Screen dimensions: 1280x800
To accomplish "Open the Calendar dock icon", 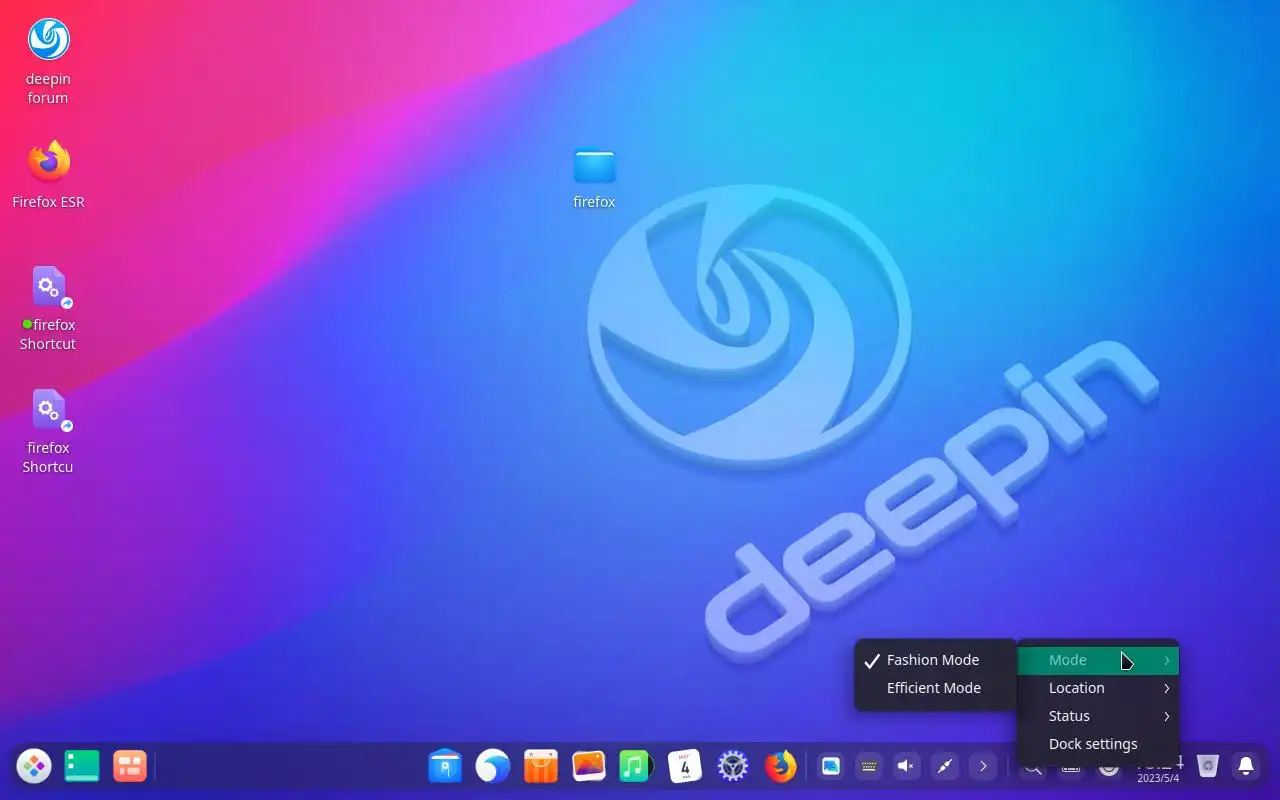I will (685, 767).
